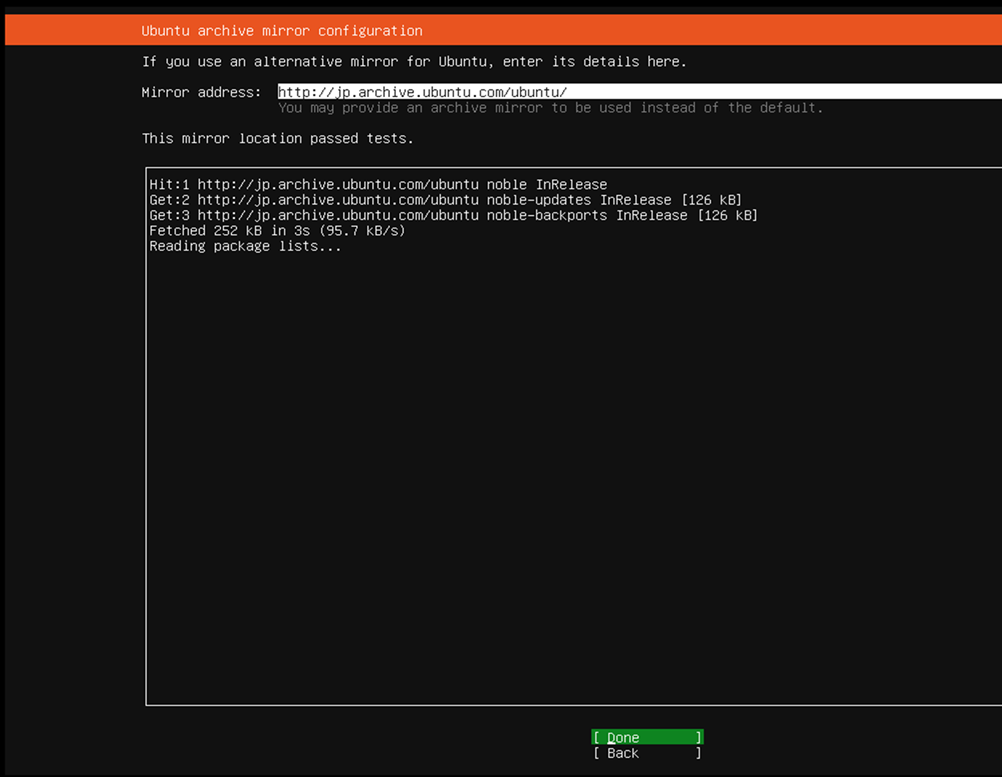Focus the Mirror address input field
1002x777 pixels.
tap(639, 92)
